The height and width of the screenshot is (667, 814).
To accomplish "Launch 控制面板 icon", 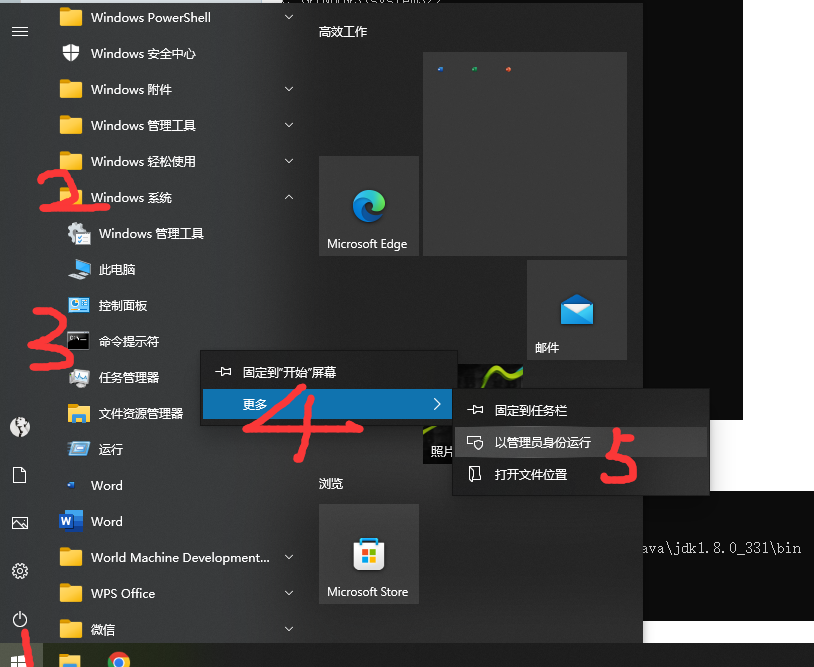I will pos(79,305).
